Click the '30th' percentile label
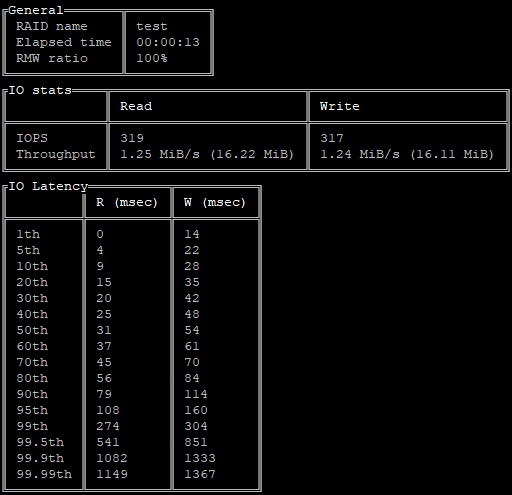The image size is (512, 495). tap(32, 298)
